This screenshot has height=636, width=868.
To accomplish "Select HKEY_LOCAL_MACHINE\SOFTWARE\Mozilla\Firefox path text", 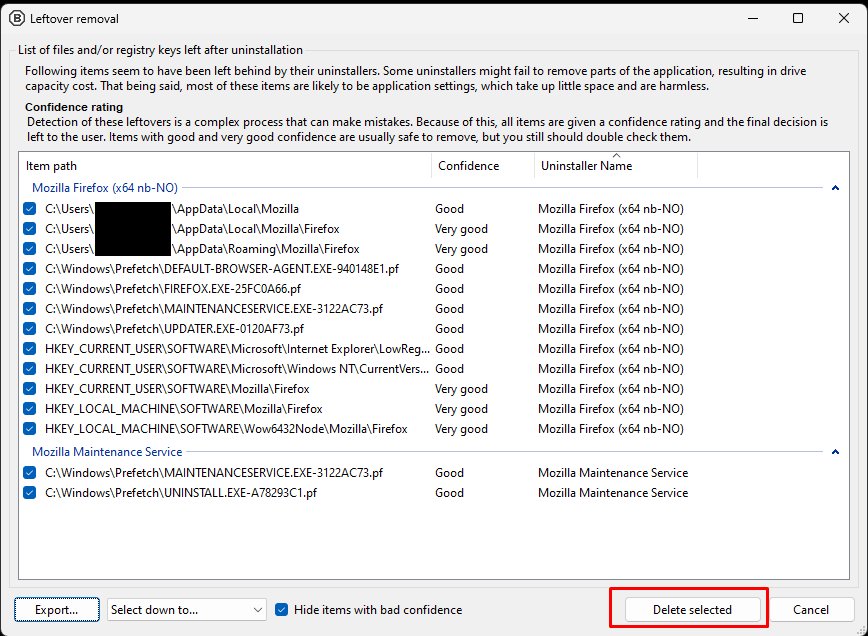I will 184,409.
